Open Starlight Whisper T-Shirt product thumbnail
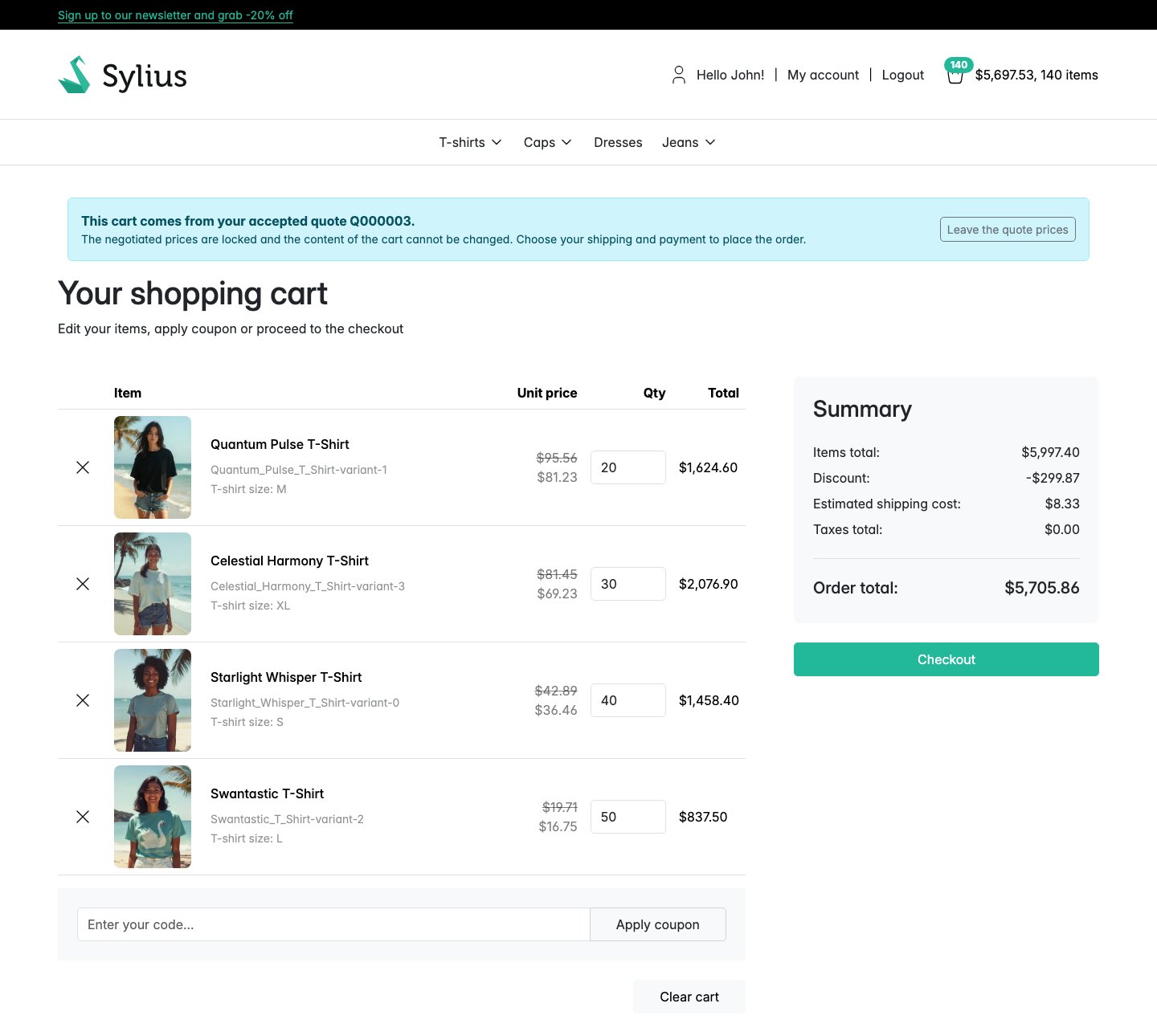This screenshot has height=1036, width=1157. click(153, 700)
